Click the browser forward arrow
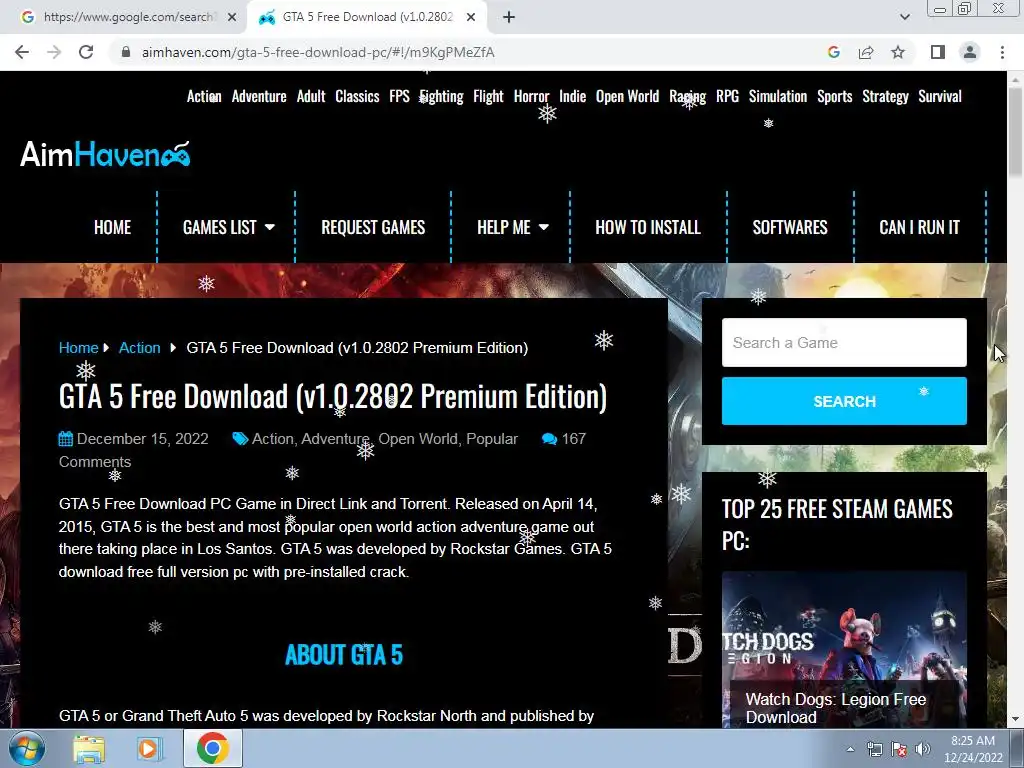Viewport: 1024px width, 768px height. pyautogui.click(x=54, y=52)
